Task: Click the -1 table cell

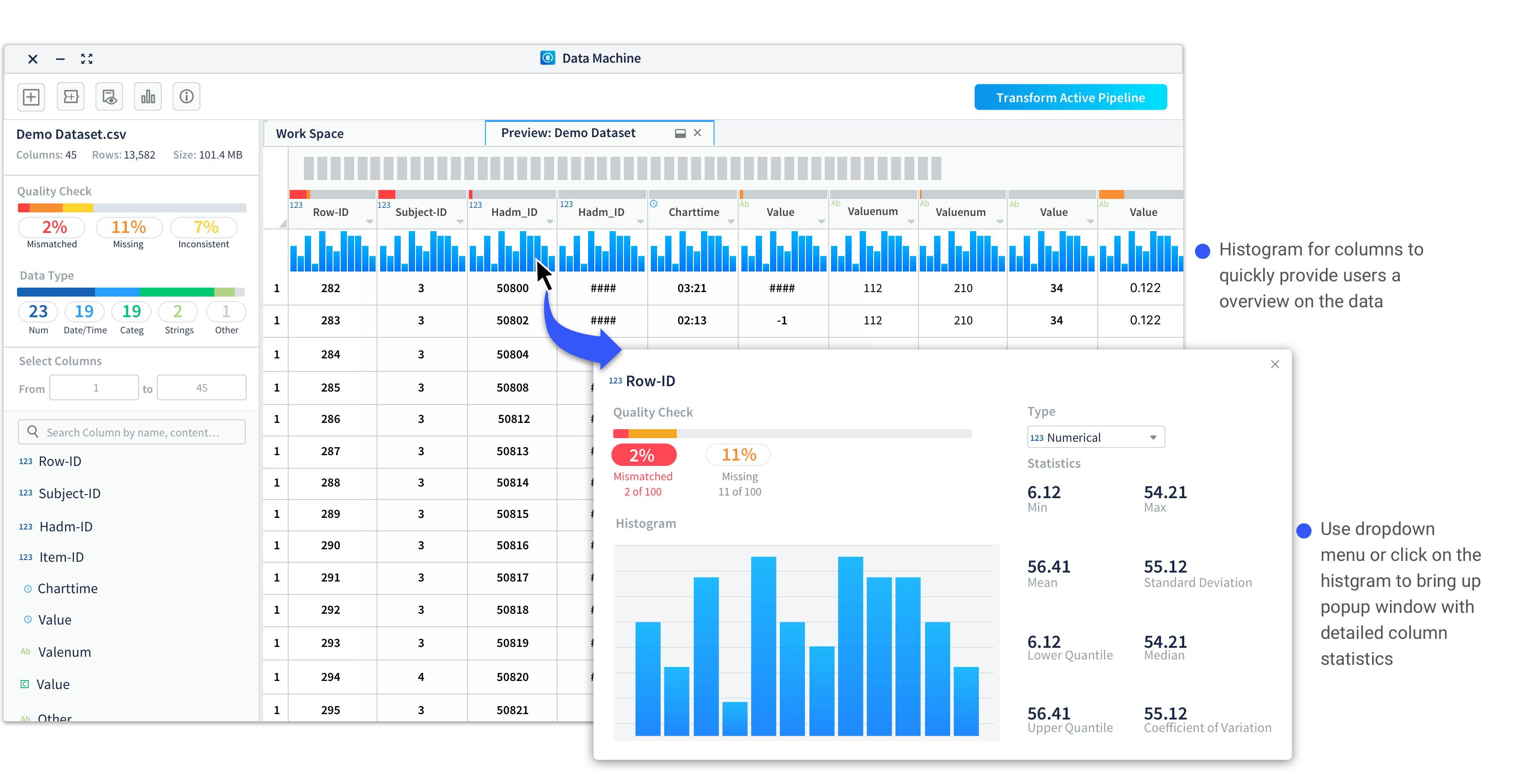Action: click(x=782, y=320)
